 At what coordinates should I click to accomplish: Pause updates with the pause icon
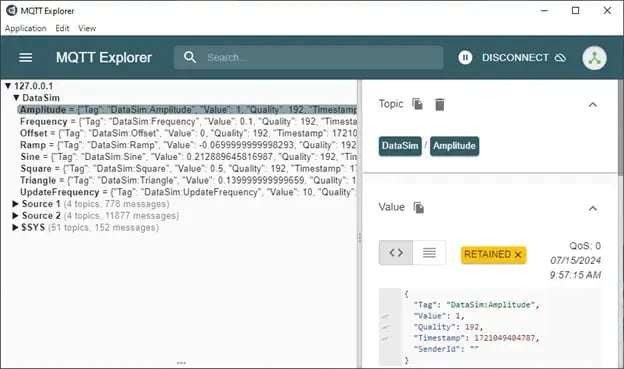(465, 57)
